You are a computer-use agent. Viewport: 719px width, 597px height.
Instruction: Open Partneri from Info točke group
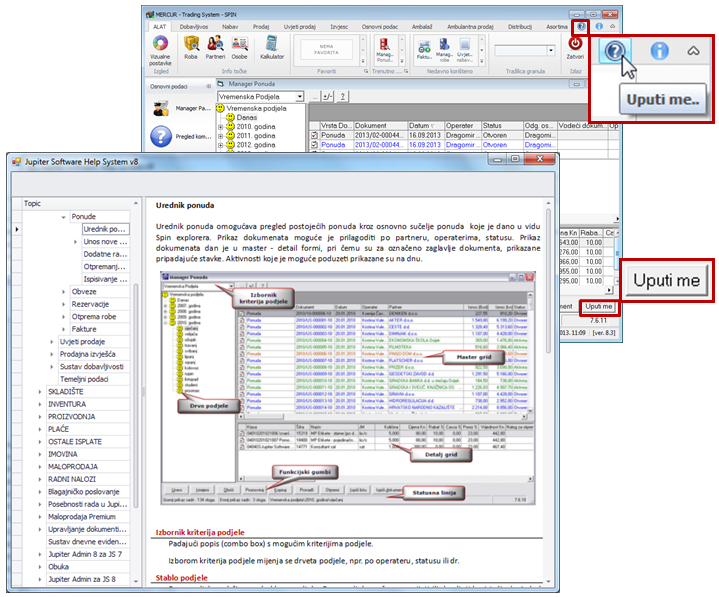point(215,47)
